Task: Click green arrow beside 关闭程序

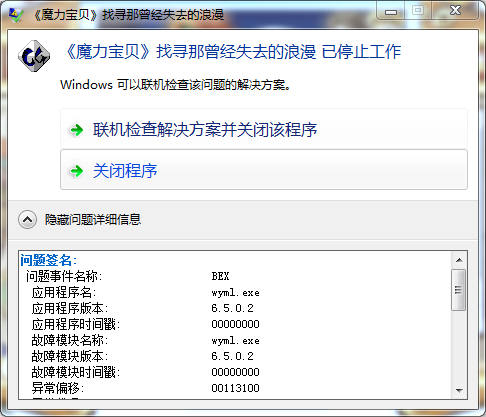Action: pyautogui.click(x=77, y=171)
